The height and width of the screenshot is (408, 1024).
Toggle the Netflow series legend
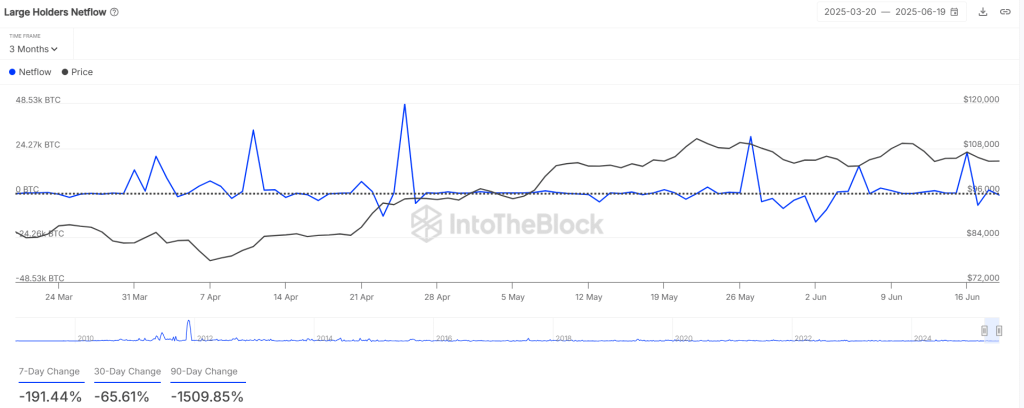click(30, 72)
